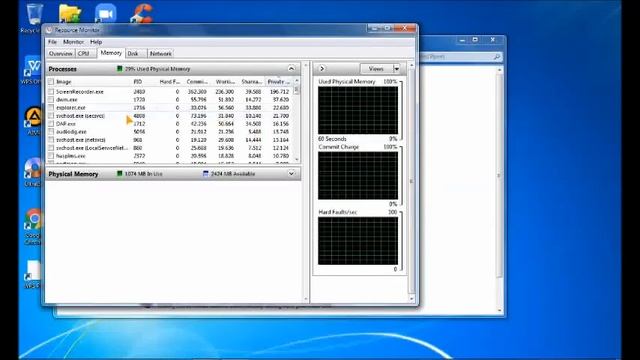Click the graph pane vertical scrollbar
The width and height of the screenshot is (640, 360).
click(x=411, y=182)
